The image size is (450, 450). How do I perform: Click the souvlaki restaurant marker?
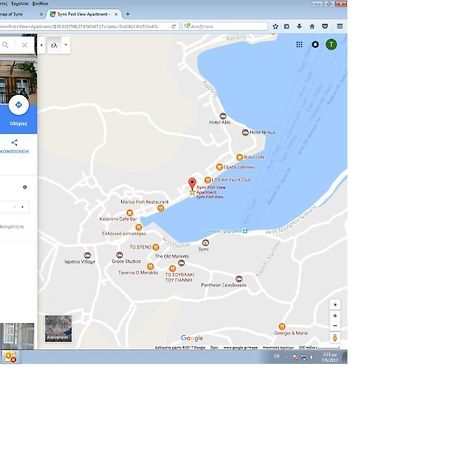[x=172, y=268]
